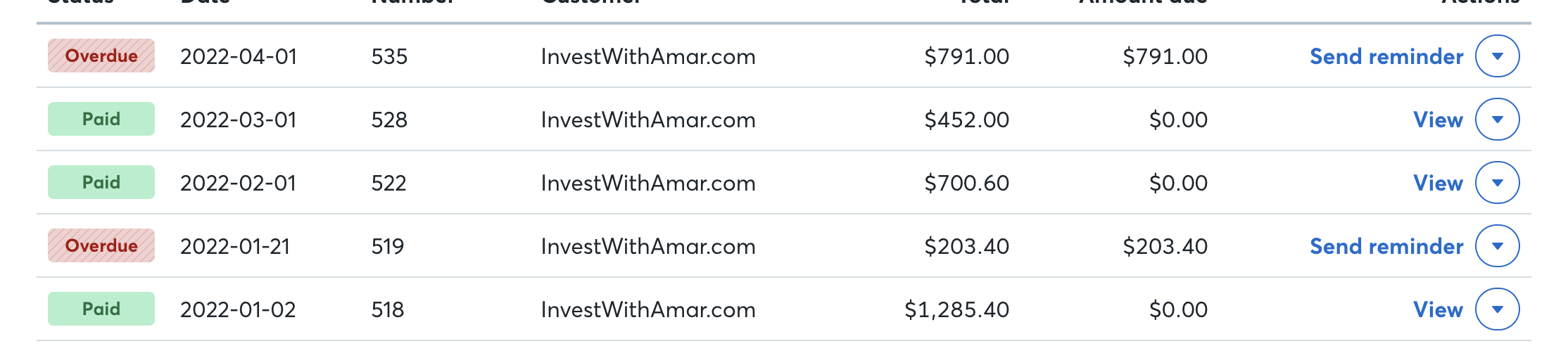This screenshot has height=346, width=1568.
Task: Click the date 2022-02-01
Action: tap(238, 183)
